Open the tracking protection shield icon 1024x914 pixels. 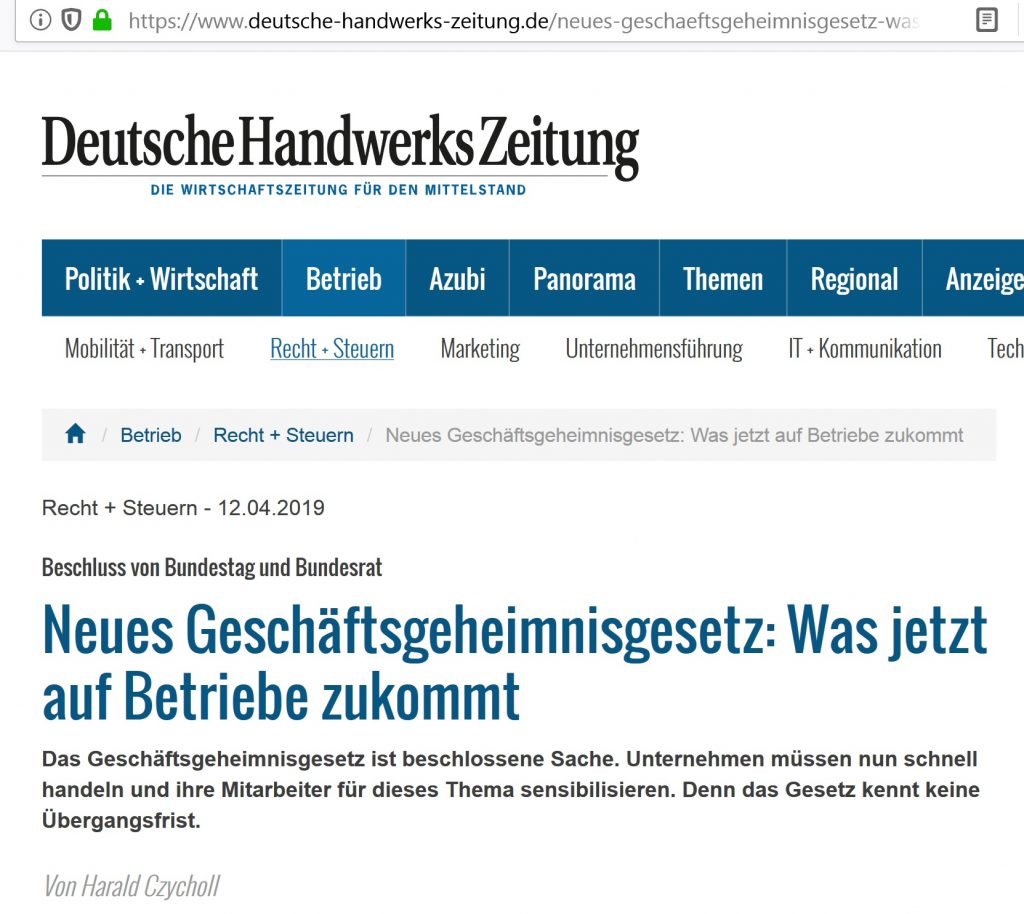click(71, 21)
